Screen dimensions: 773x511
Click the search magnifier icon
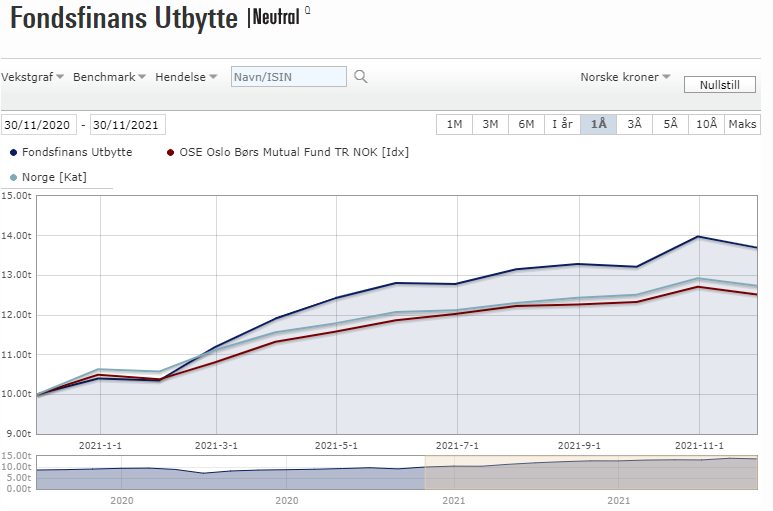(360, 77)
